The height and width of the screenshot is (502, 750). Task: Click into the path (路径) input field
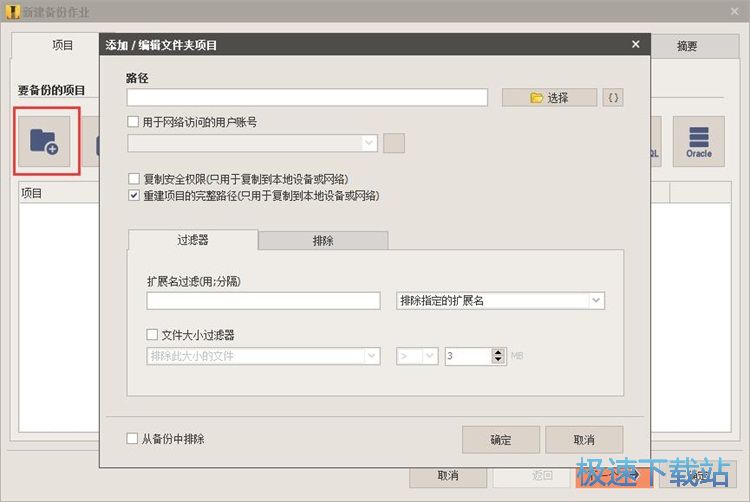(x=307, y=98)
